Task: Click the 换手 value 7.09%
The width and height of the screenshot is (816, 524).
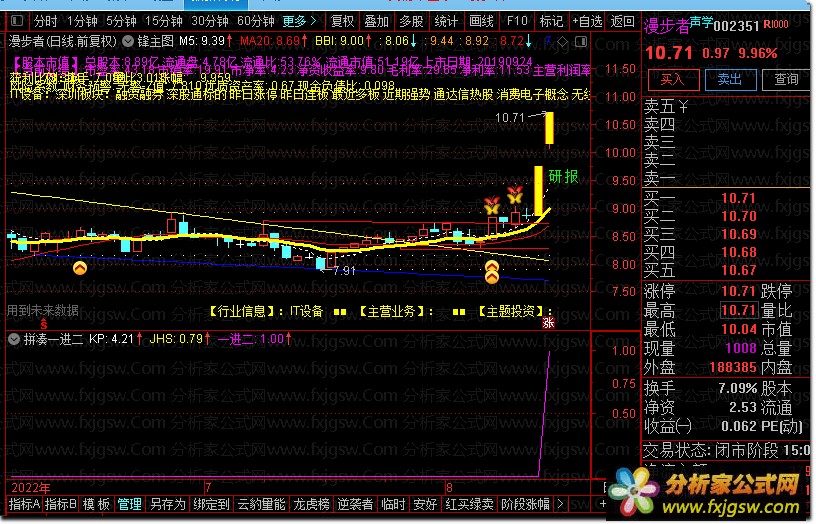Action: point(737,389)
